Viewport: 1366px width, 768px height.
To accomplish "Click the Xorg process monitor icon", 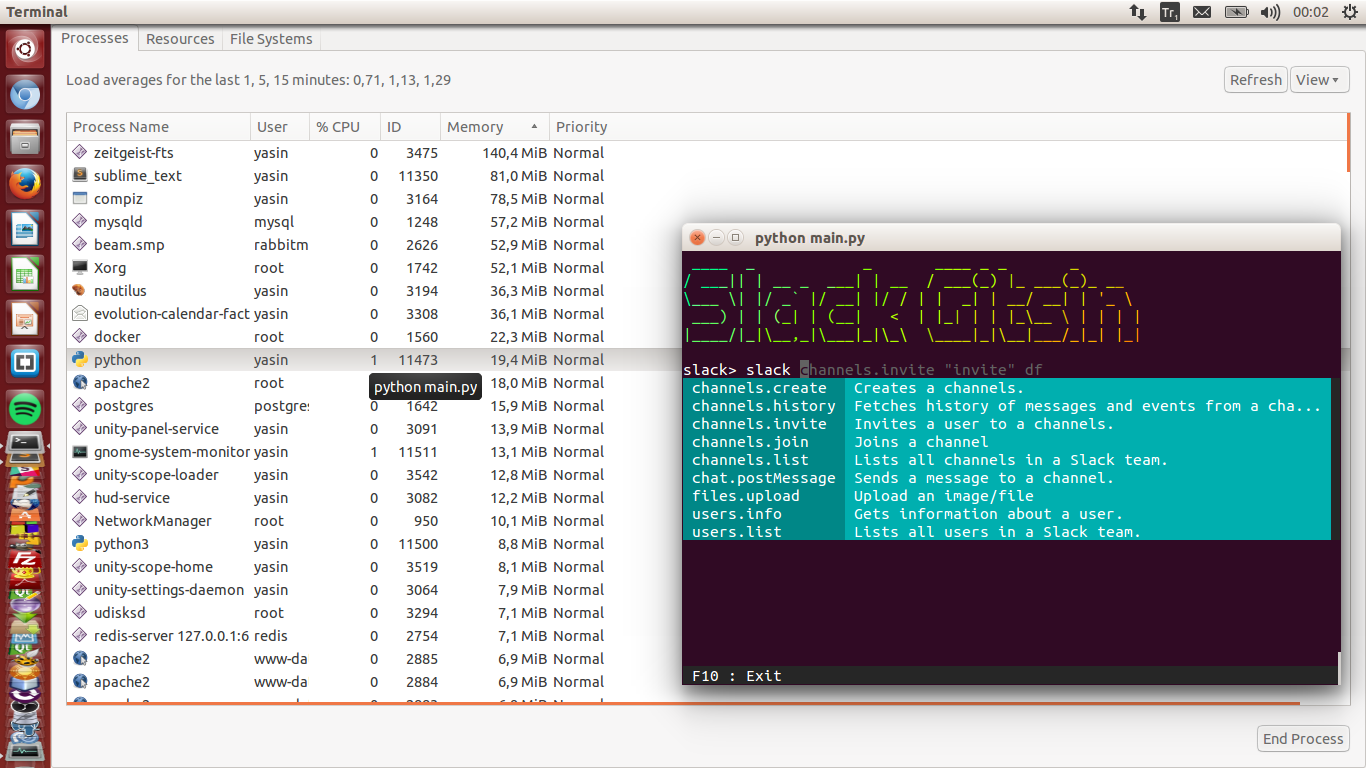I will pyautogui.click(x=80, y=267).
